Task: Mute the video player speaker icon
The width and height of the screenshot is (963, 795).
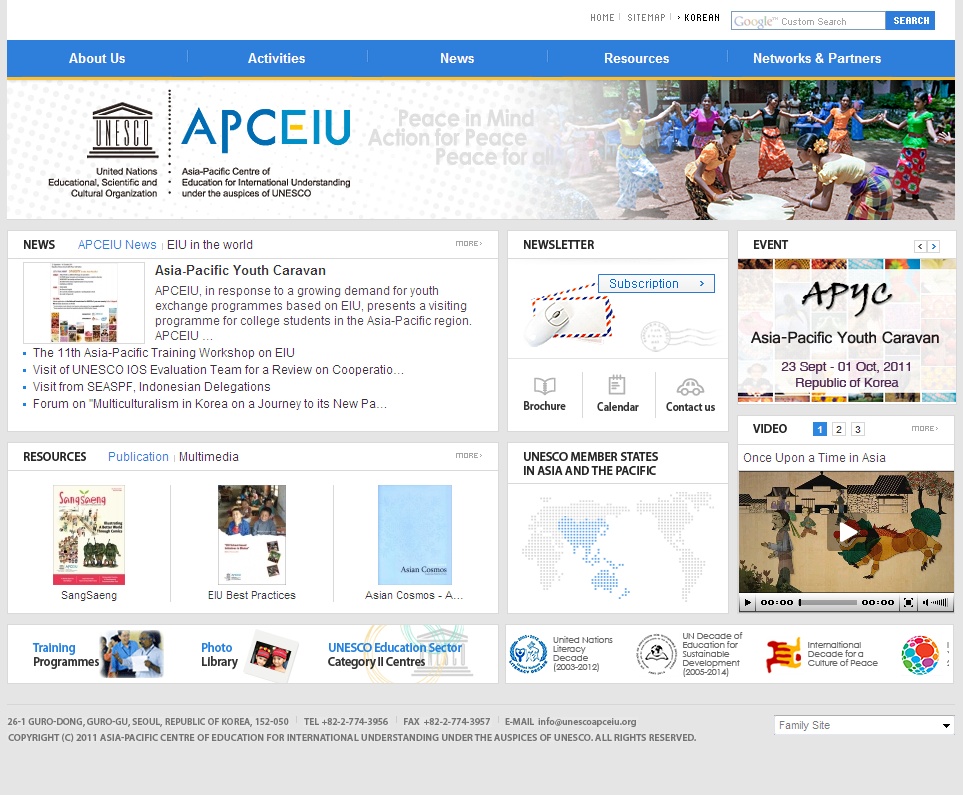Action: [925, 602]
